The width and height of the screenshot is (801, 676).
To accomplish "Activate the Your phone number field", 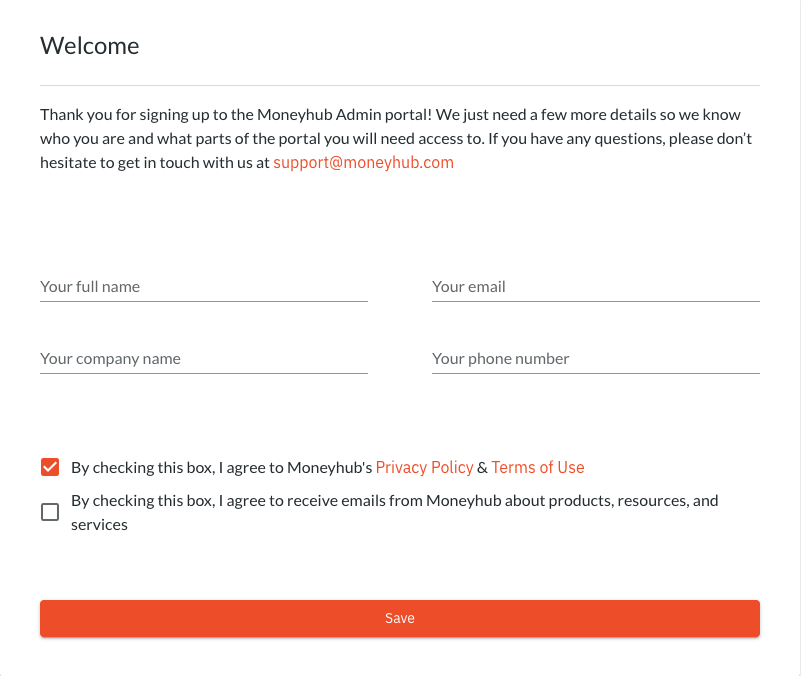I will [x=596, y=359].
